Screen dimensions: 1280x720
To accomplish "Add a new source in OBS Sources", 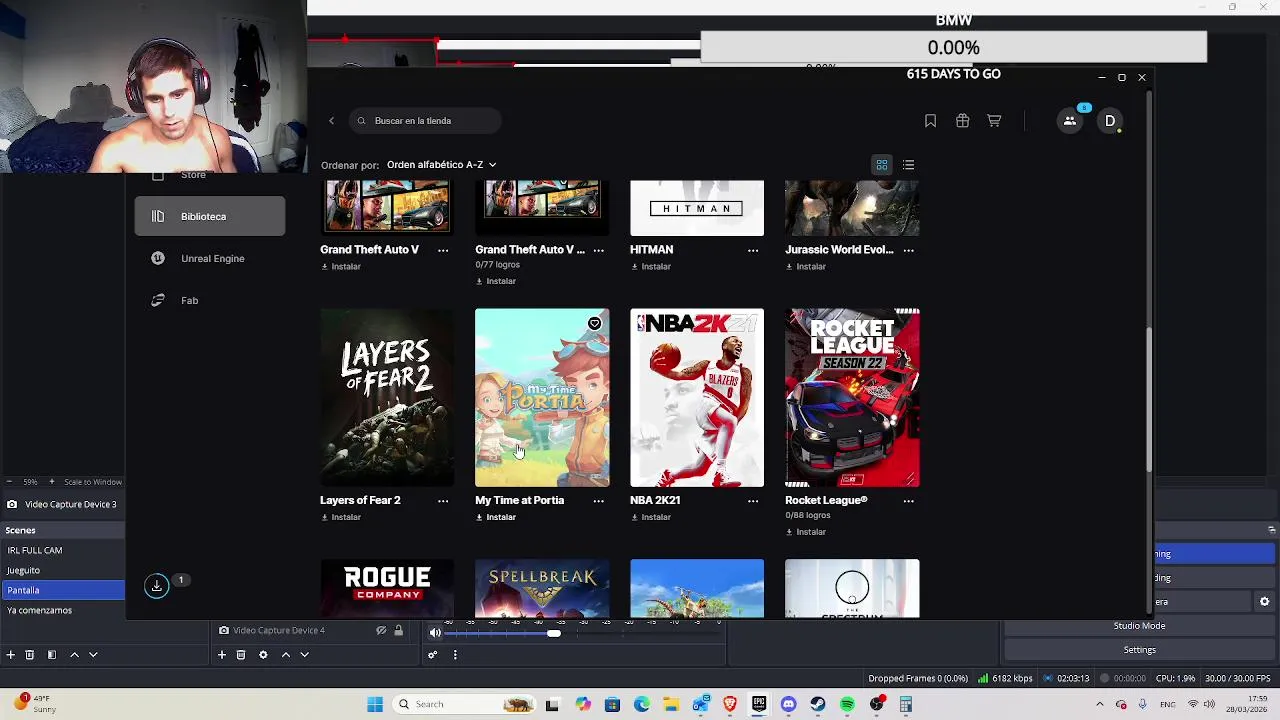I will coord(222,655).
